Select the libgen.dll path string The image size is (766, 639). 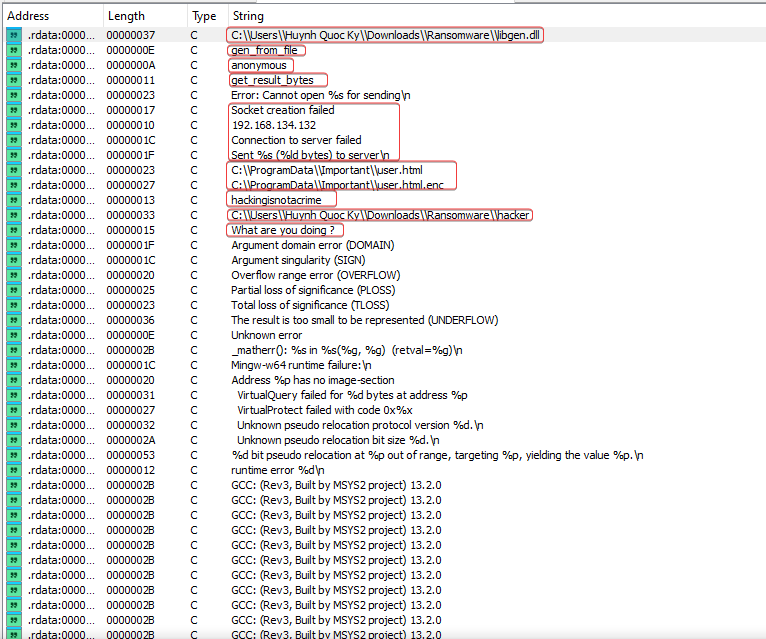385,35
